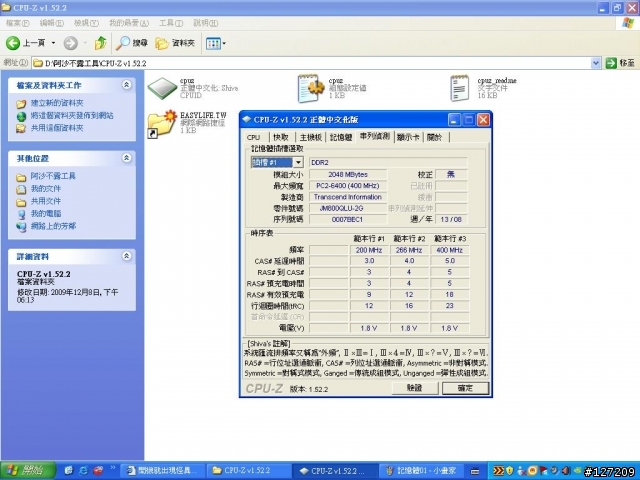
Task: Click the Windows flag logo in menu bar
Action: (628, 23)
